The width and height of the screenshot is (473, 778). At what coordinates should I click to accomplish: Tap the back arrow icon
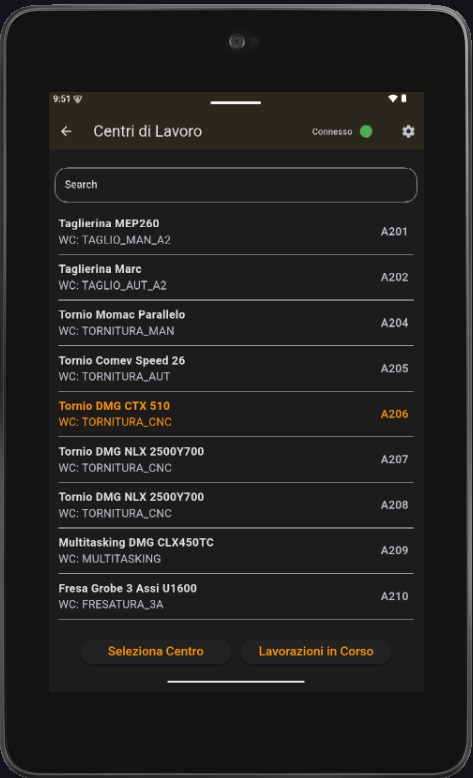click(66, 131)
